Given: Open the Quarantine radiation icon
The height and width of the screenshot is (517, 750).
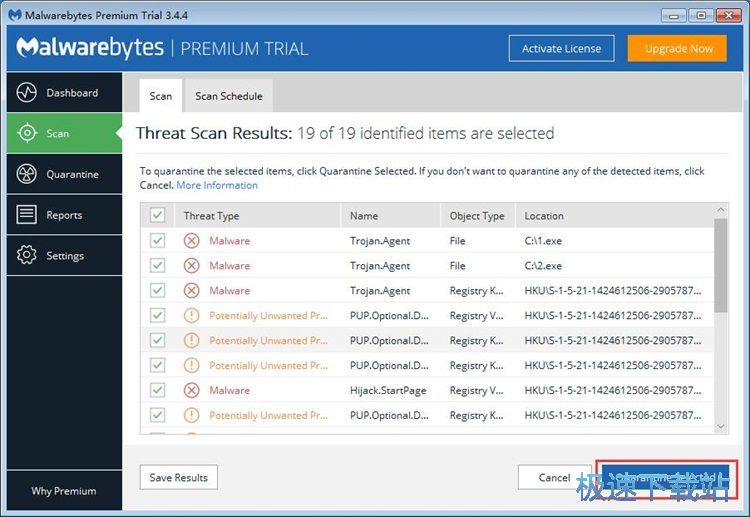Looking at the screenshot, I should coord(26,174).
